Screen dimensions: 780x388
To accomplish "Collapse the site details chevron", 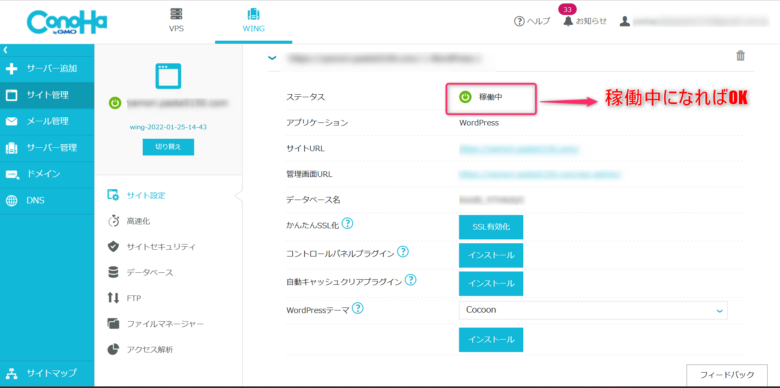I will point(272,58).
